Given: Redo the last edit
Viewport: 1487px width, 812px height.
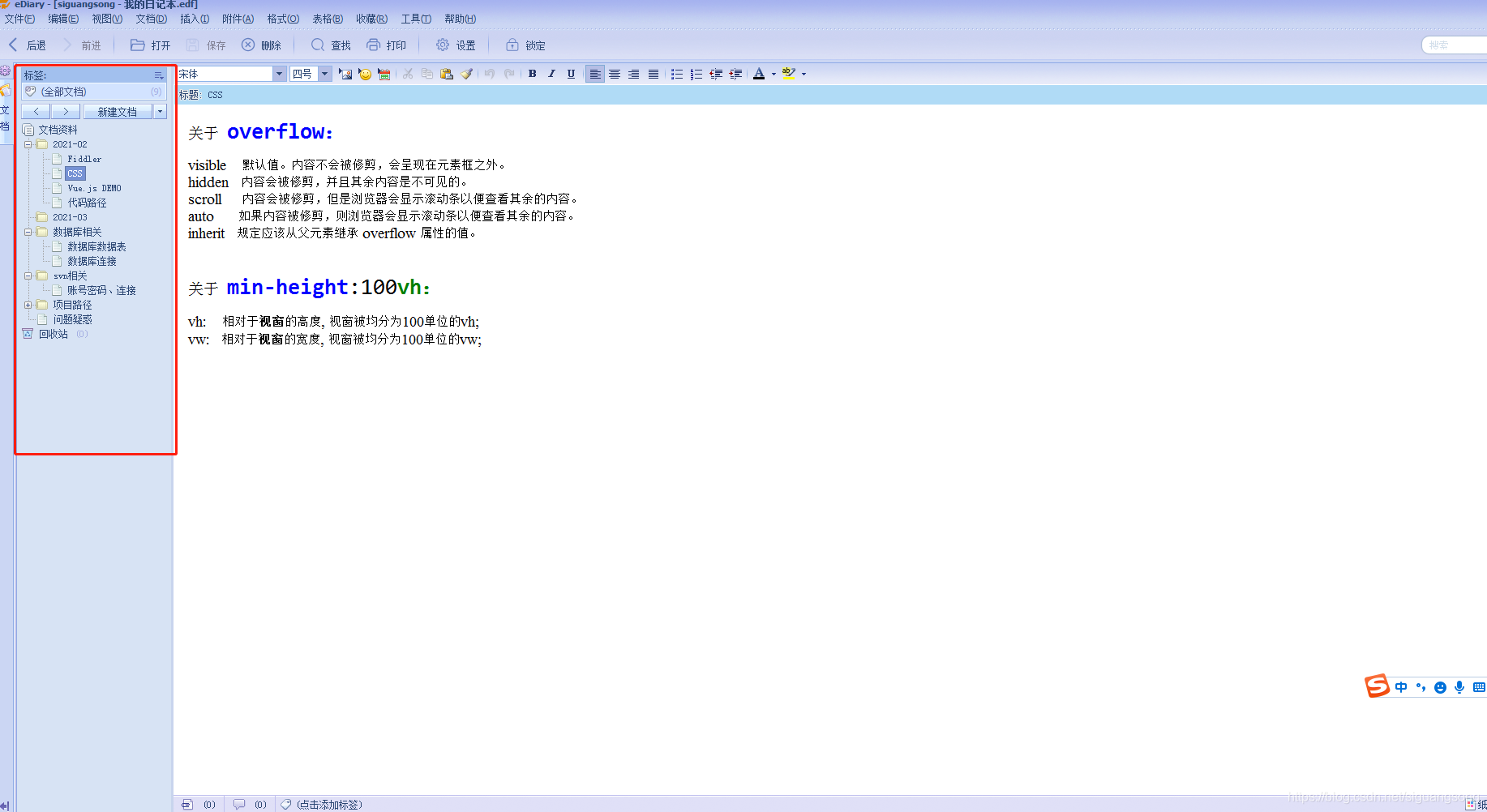Looking at the screenshot, I should click(509, 74).
